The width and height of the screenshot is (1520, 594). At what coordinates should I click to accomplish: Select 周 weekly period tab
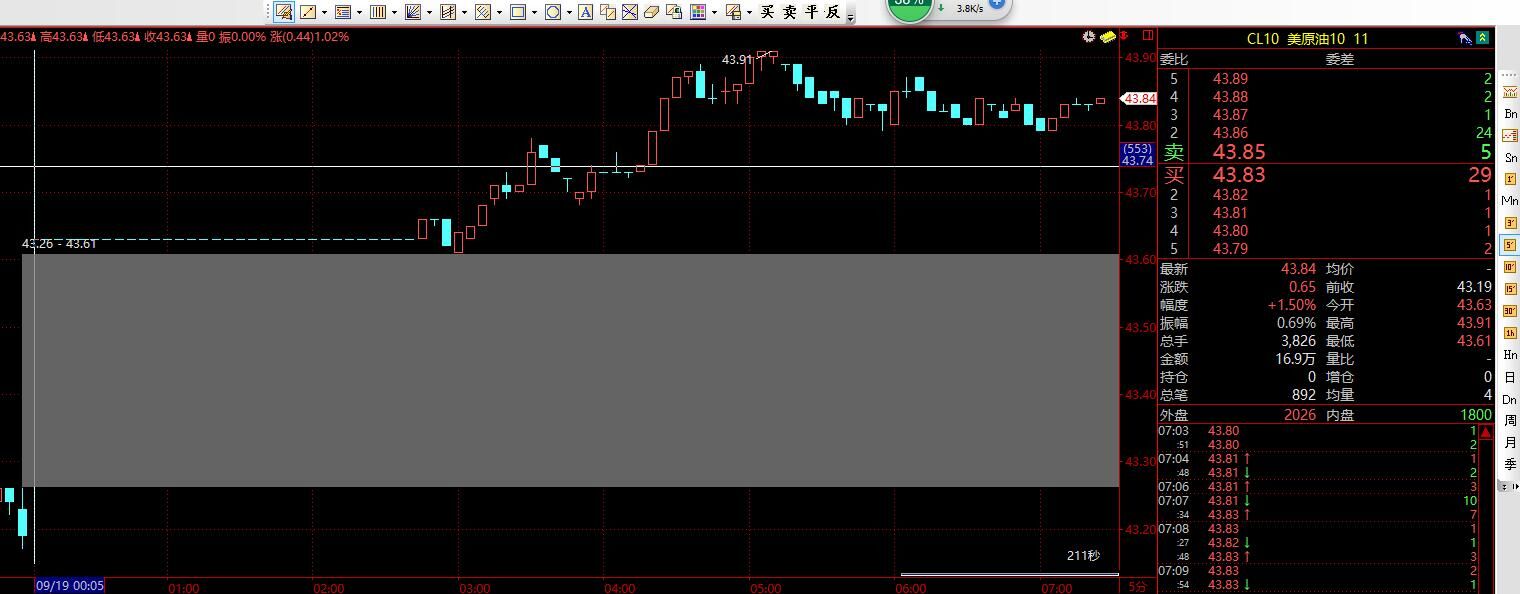tap(1510, 421)
